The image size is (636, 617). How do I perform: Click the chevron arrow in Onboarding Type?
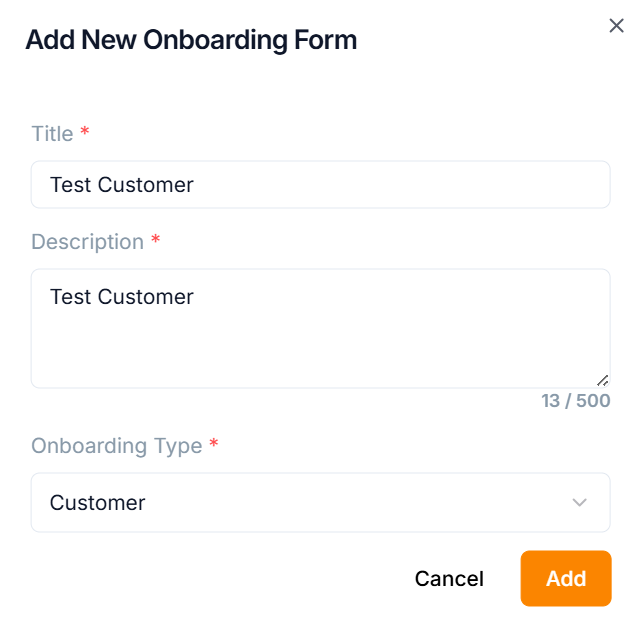(579, 502)
